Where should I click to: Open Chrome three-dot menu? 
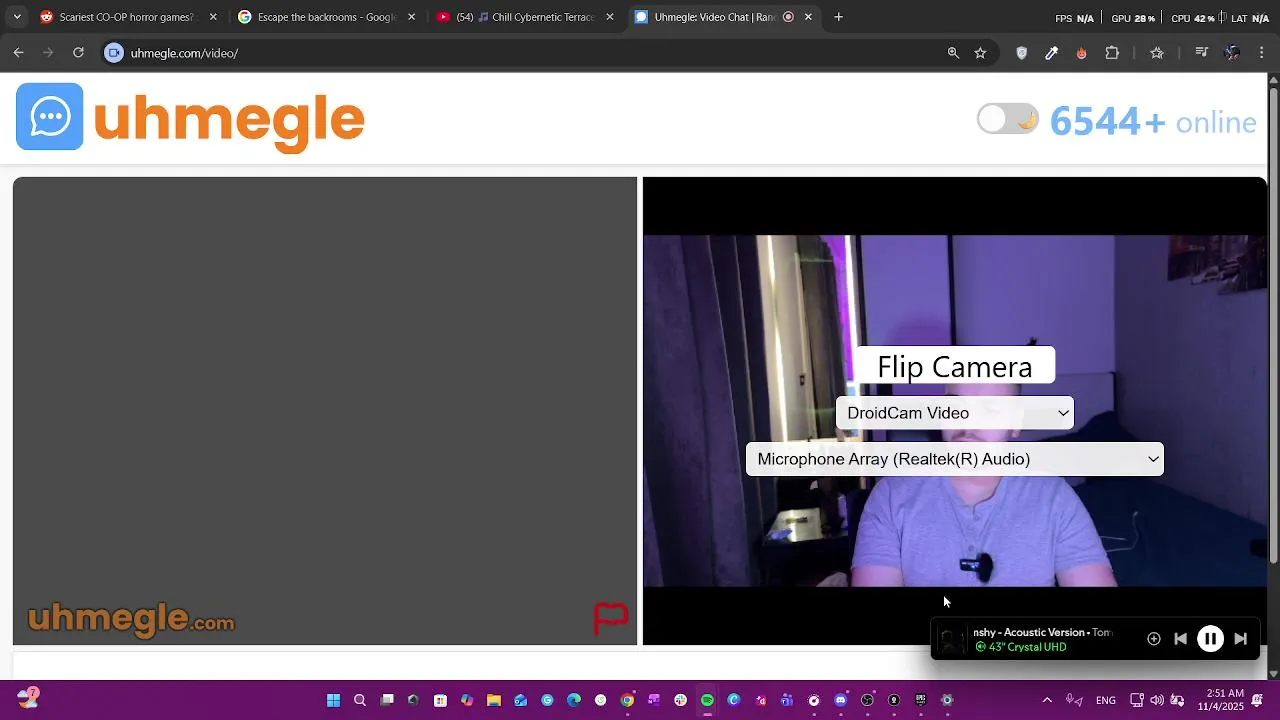click(1262, 53)
